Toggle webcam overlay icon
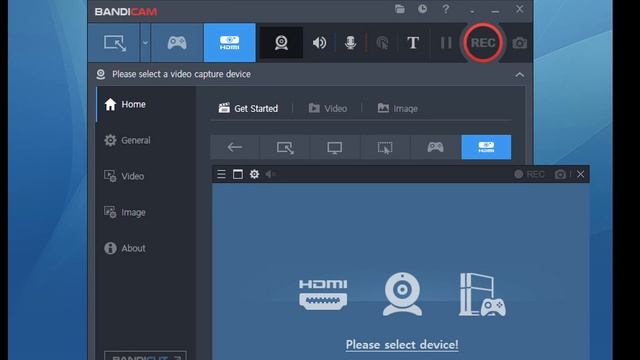Viewport: 640px width, 360px height. [x=281, y=43]
